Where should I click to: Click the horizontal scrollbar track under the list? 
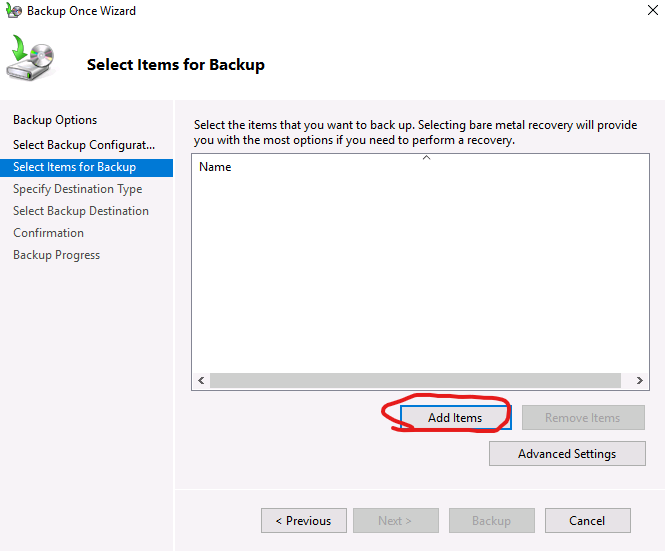420,381
